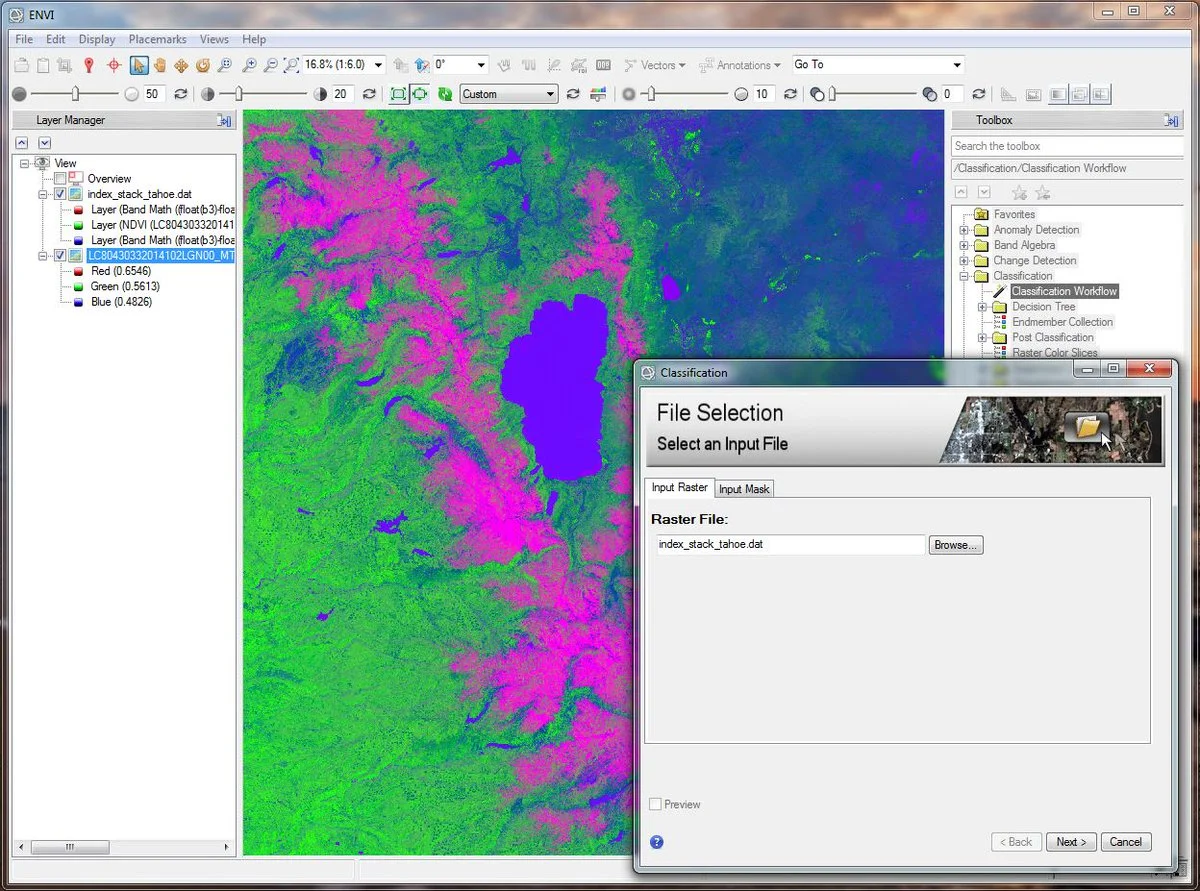The image size is (1200, 891).
Task: Click Next in the Classification wizard
Action: (x=1070, y=841)
